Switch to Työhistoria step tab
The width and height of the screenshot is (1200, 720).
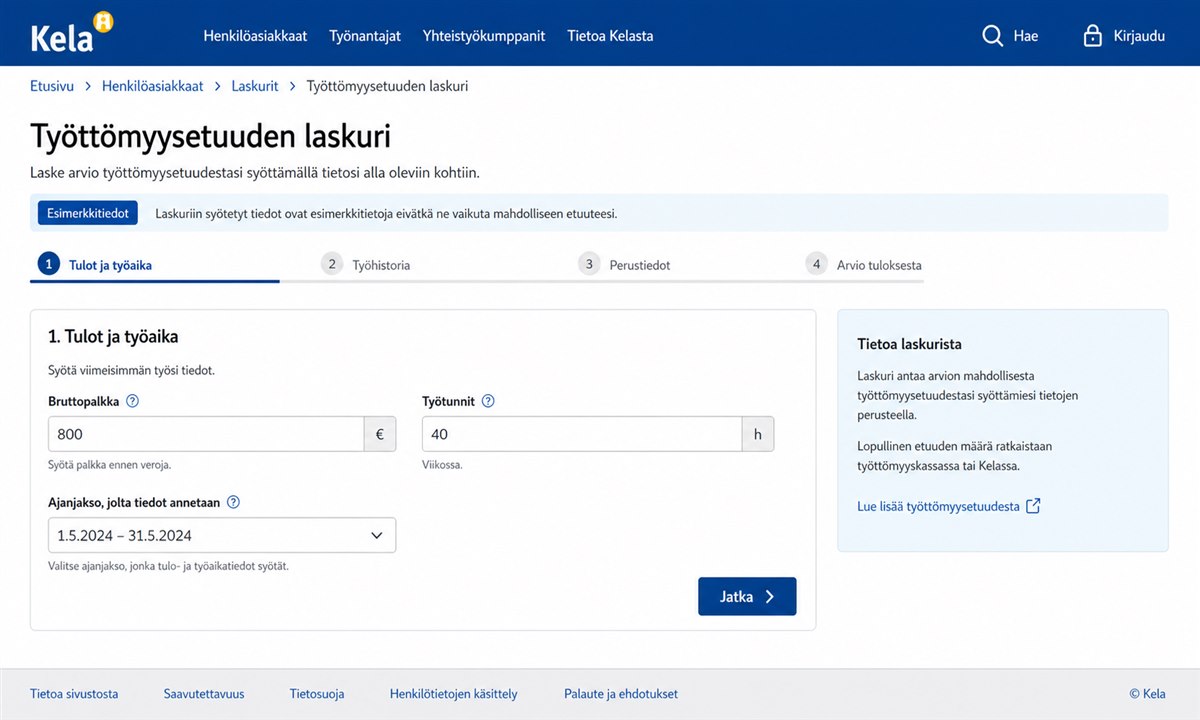[x=380, y=266]
